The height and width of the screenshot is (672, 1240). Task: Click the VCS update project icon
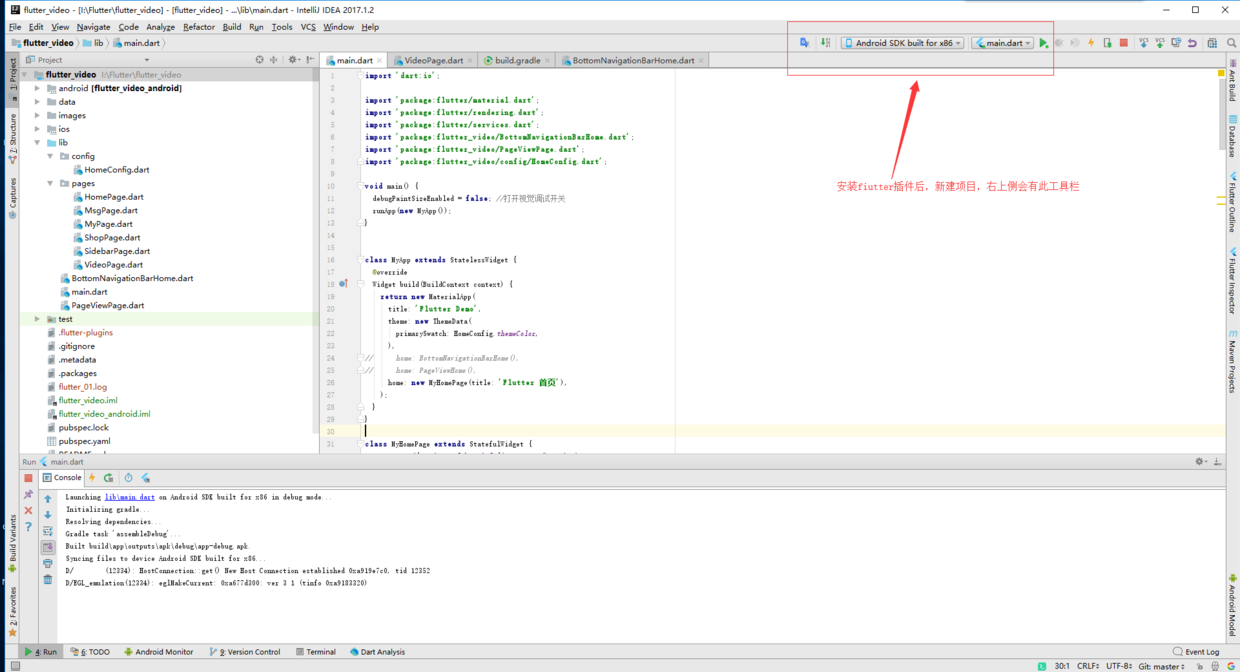[x=1143, y=43]
